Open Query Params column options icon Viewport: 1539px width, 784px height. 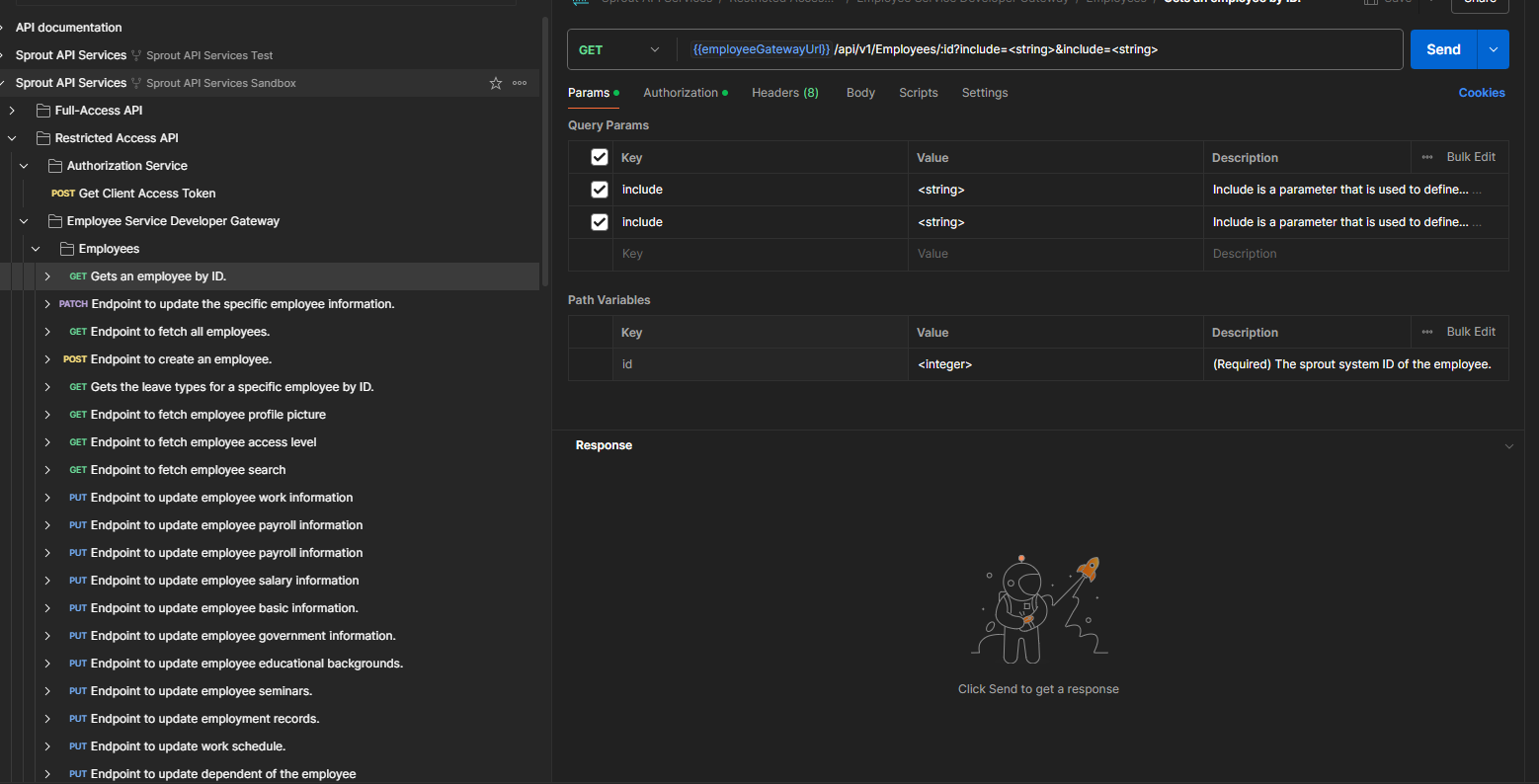click(1427, 157)
